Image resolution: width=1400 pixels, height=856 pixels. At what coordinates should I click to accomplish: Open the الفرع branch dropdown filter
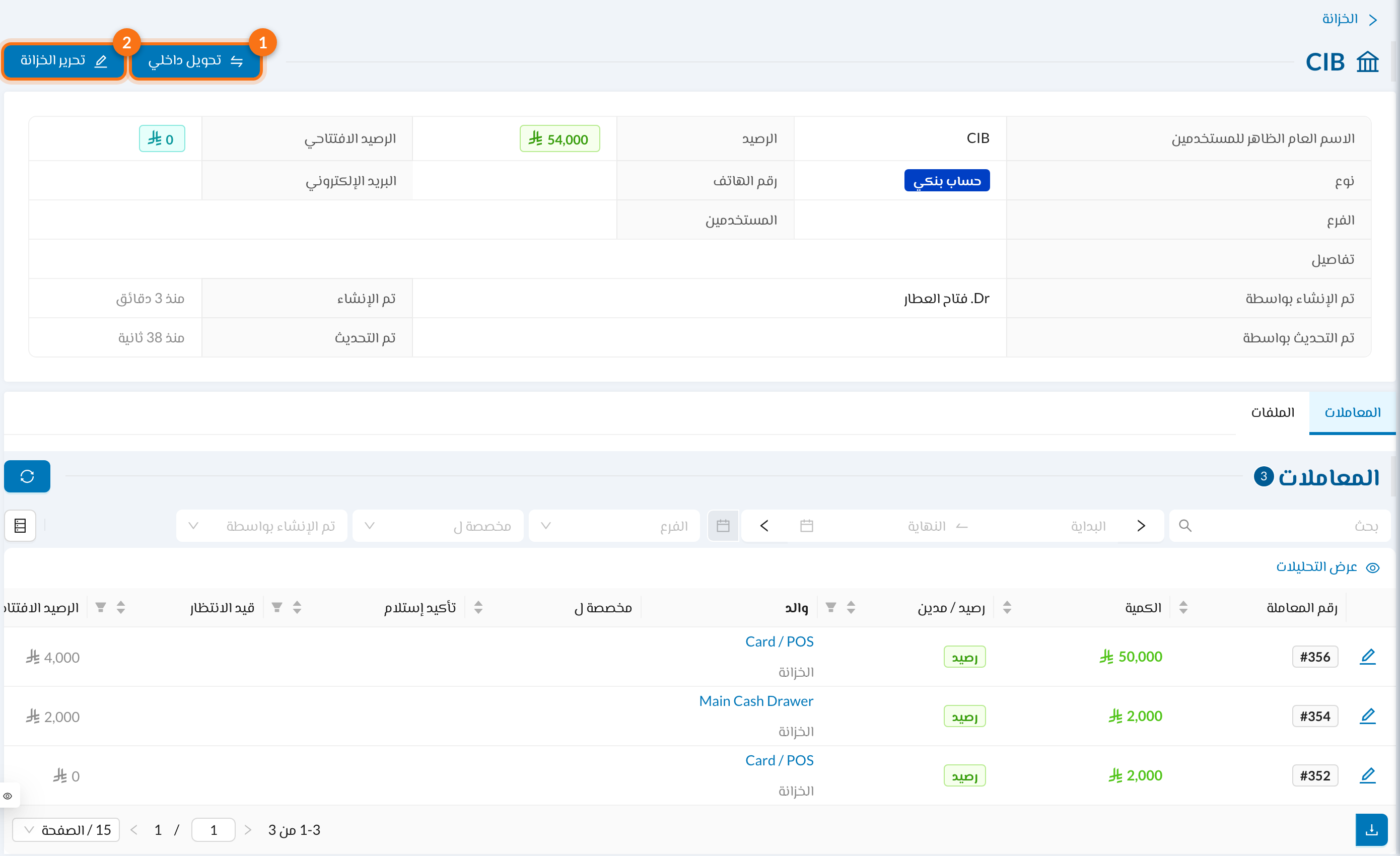tap(614, 525)
